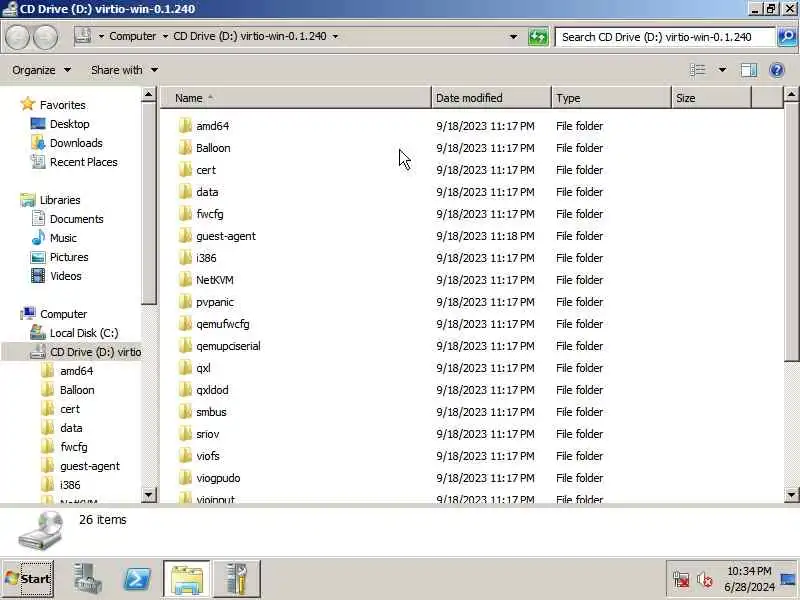Sort by the Date modified column header
The height and width of the screenshot is (600, 800).
491,98
